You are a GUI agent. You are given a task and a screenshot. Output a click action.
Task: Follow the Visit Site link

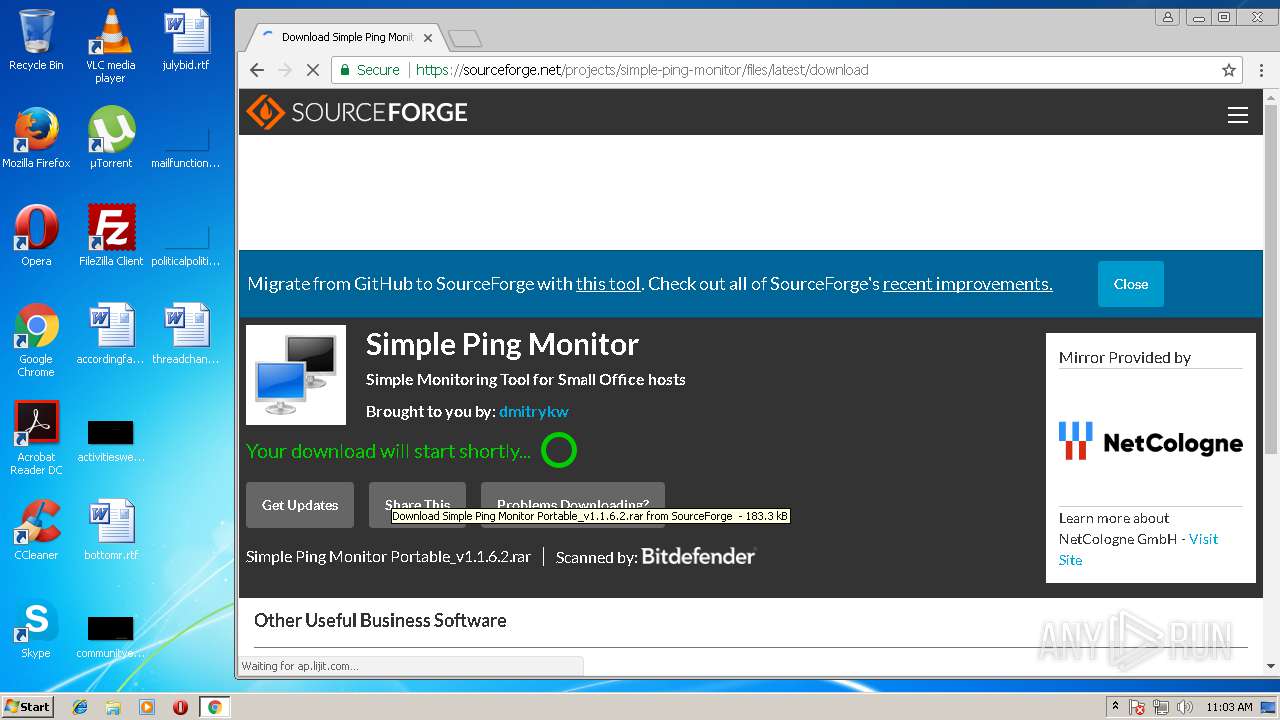[x=1139, y=549]
